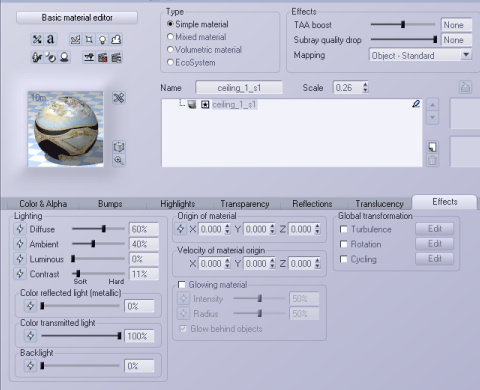480x390 pixels.
Task: Click the delete layer trash icon
Action: point(432,160)
